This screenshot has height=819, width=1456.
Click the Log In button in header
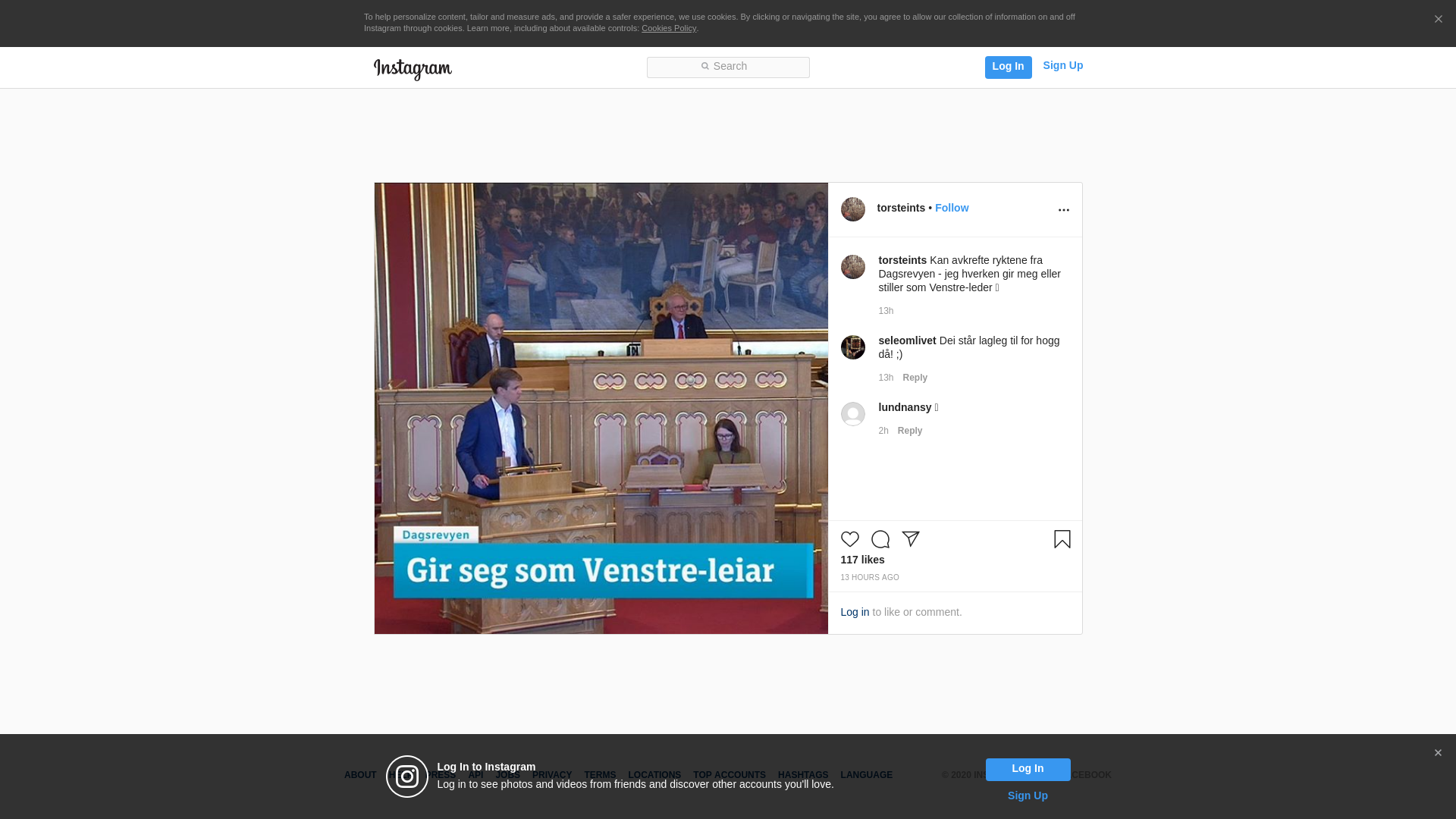coord(1009,67)
